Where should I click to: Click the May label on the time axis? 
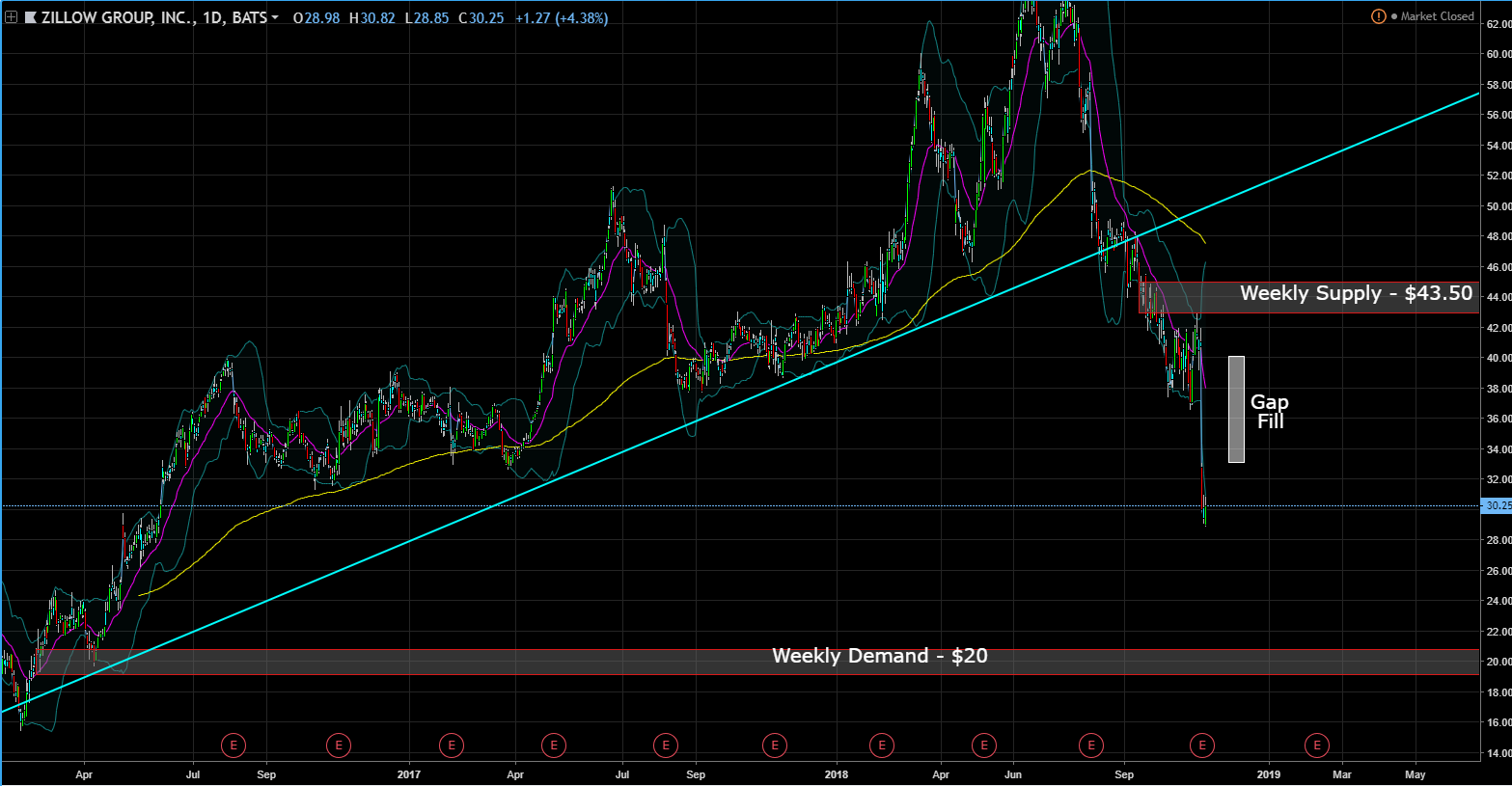click(x=1416, y=774)
